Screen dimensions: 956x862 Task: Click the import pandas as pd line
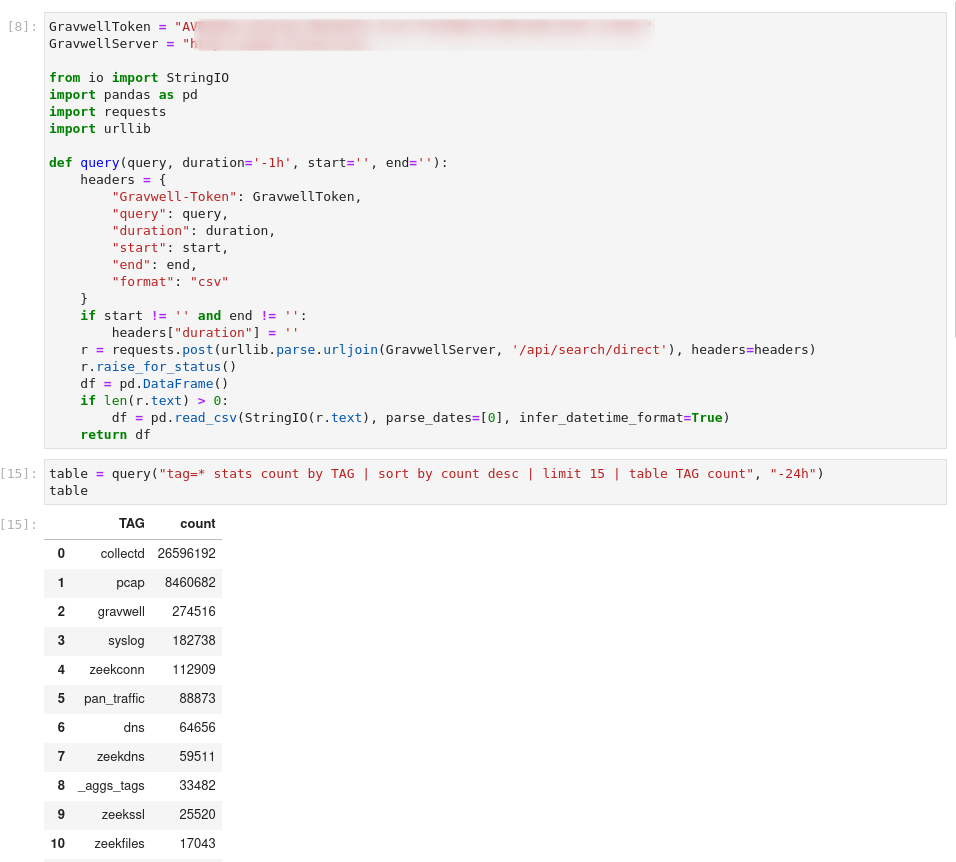pos(120,94)
